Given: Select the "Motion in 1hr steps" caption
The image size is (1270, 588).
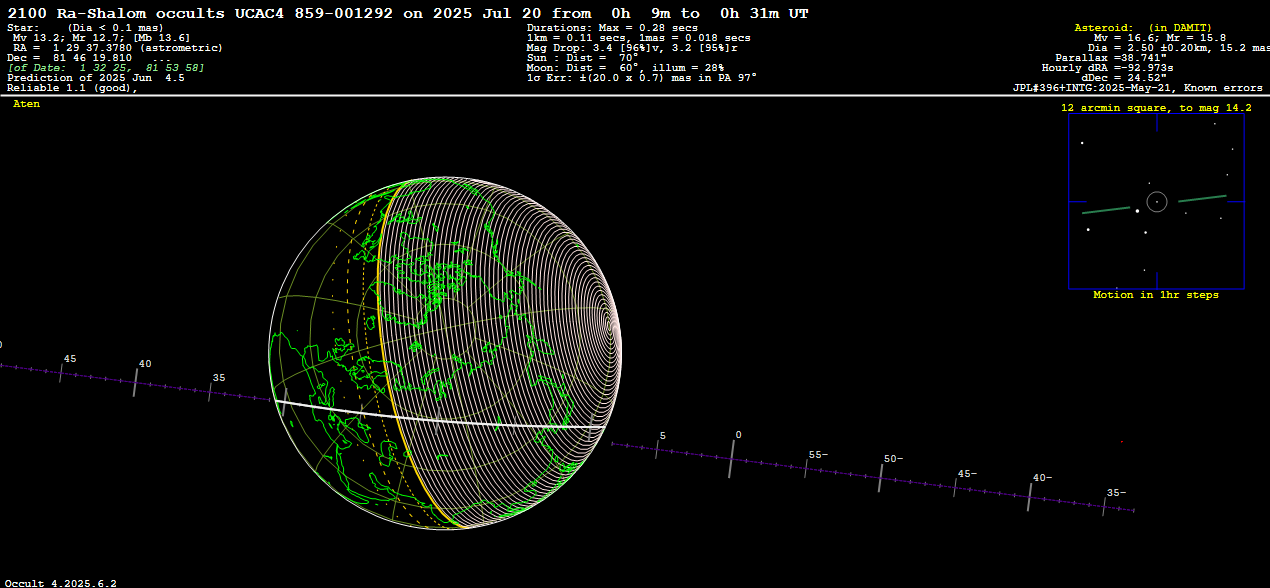Looking at the screenshot, I should pos(1156,295).
